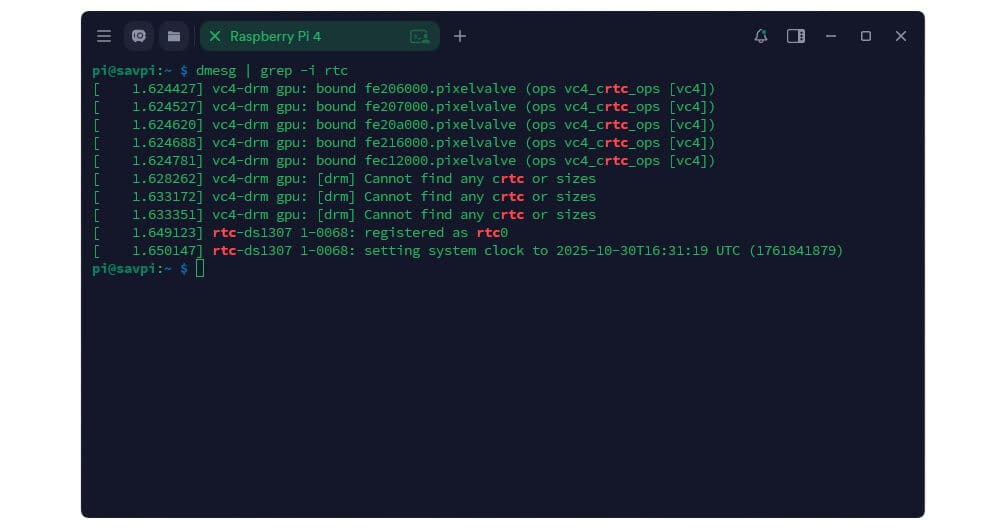This screenshot has height=532, width=1000.
Task: Click 'registered as rtc0' text
Action: (436, 233)
